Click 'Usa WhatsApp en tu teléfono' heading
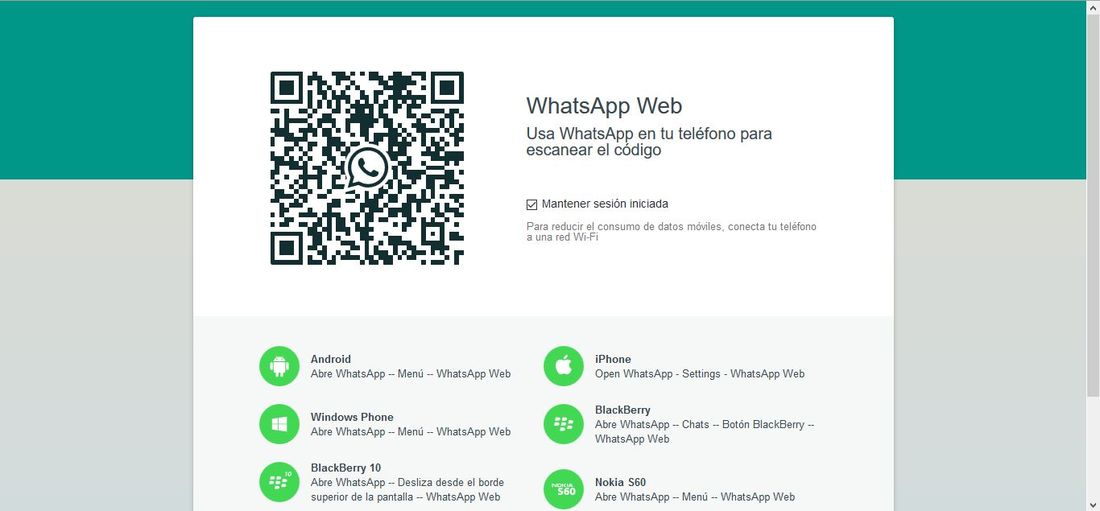The height and width of the screenshot is (511, 1100). 649,142
